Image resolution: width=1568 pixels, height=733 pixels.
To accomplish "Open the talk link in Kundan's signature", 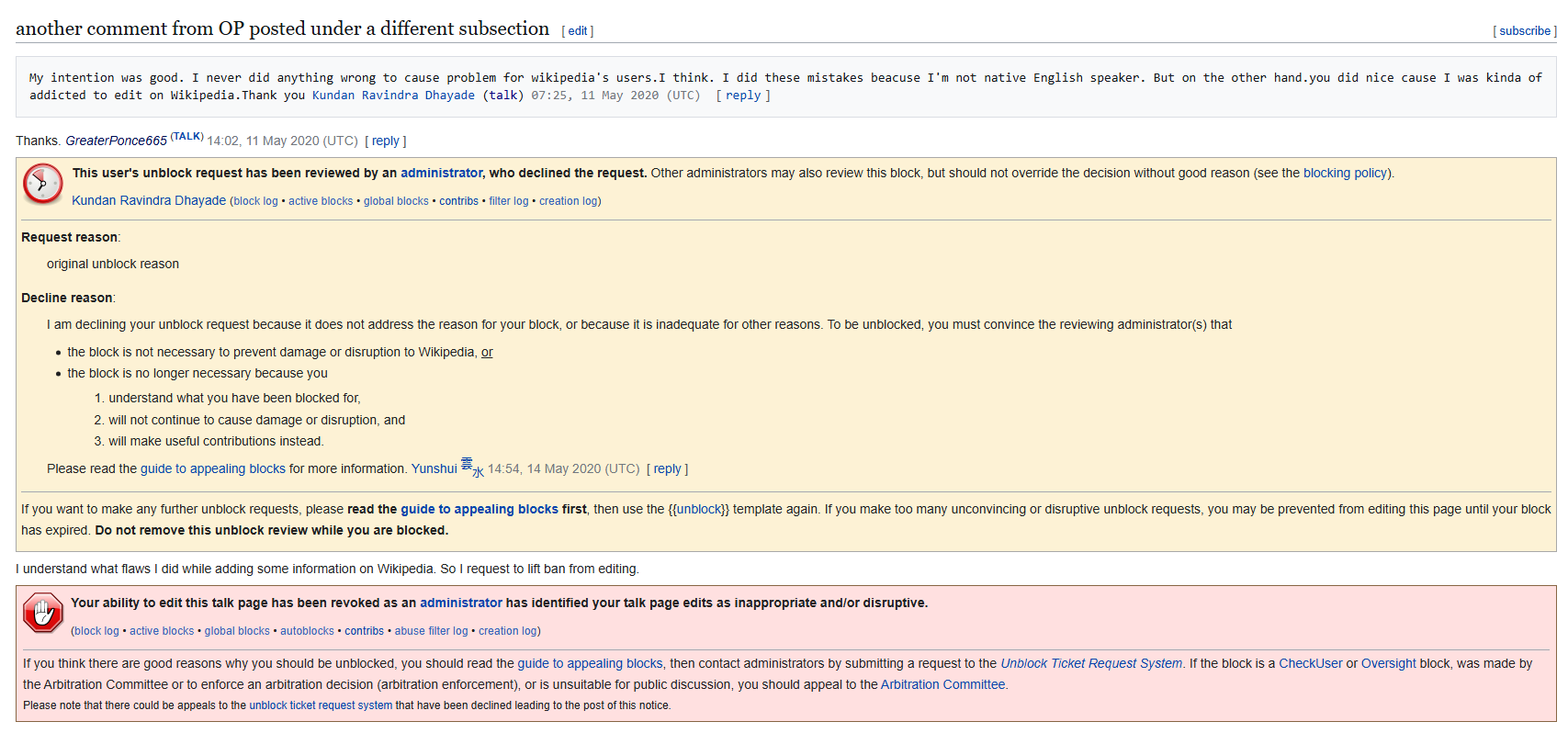I will pos(503,96).
